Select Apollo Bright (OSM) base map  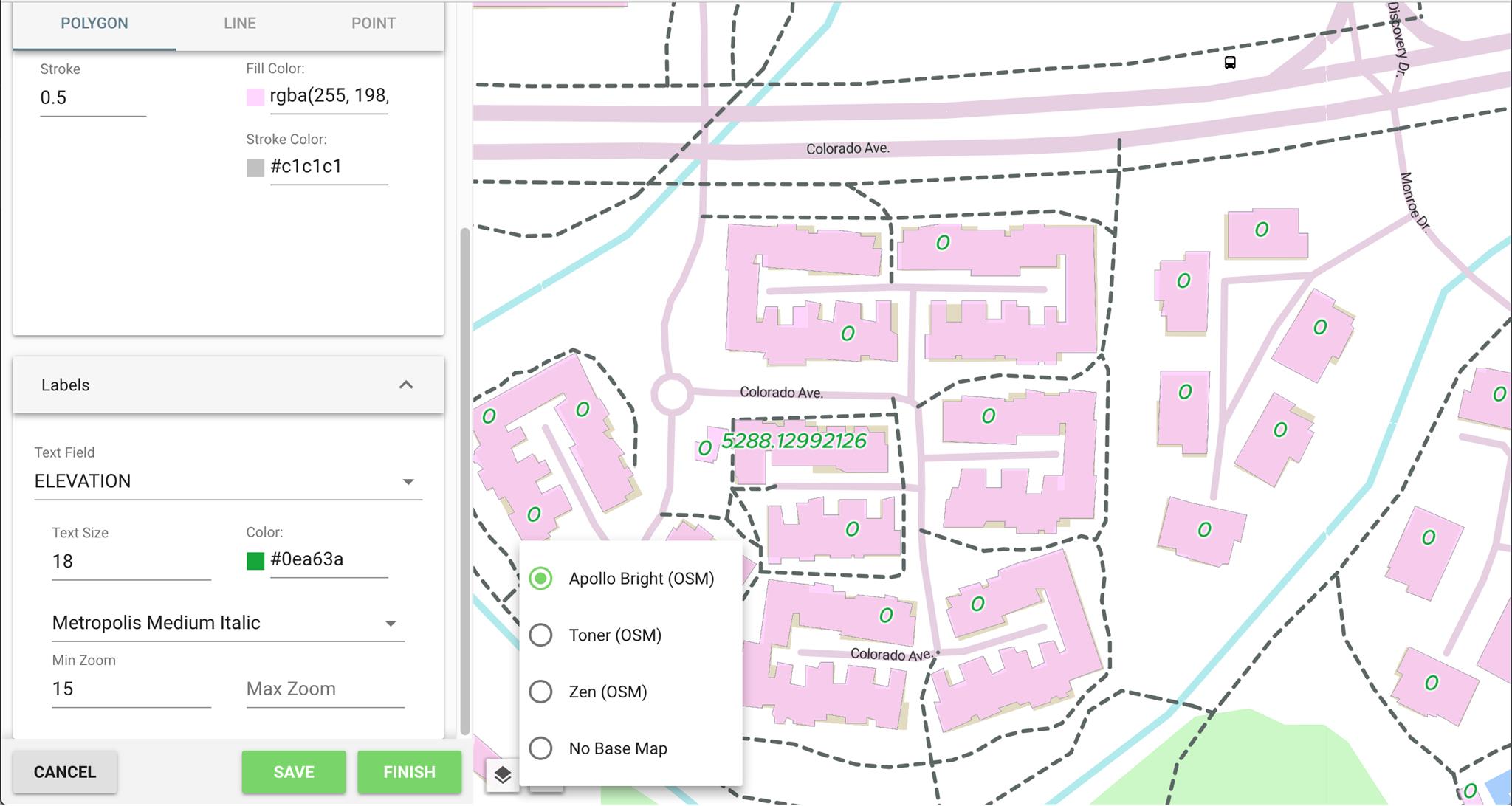coord(541,579)
